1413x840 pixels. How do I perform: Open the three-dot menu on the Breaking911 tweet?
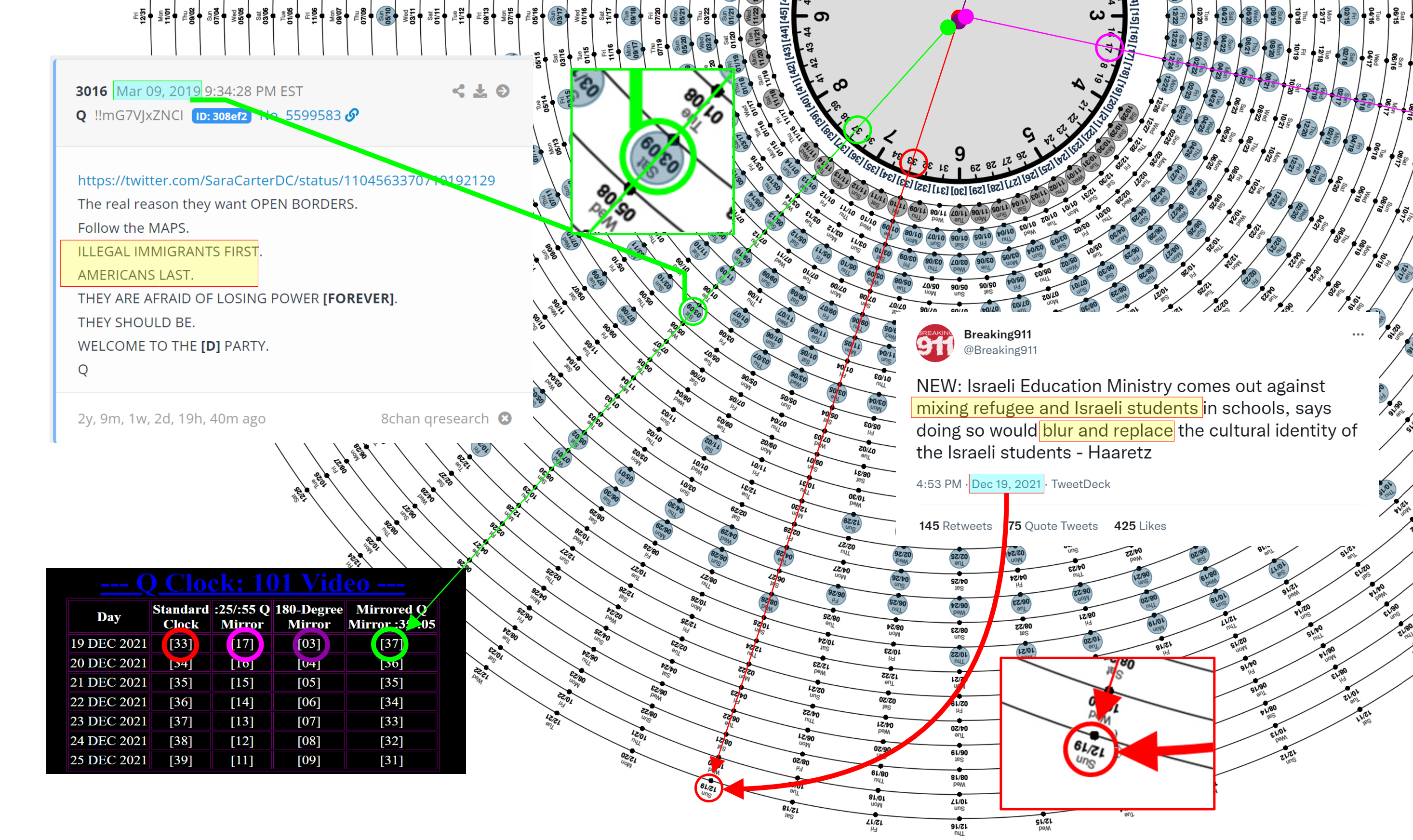[1358, 334]
